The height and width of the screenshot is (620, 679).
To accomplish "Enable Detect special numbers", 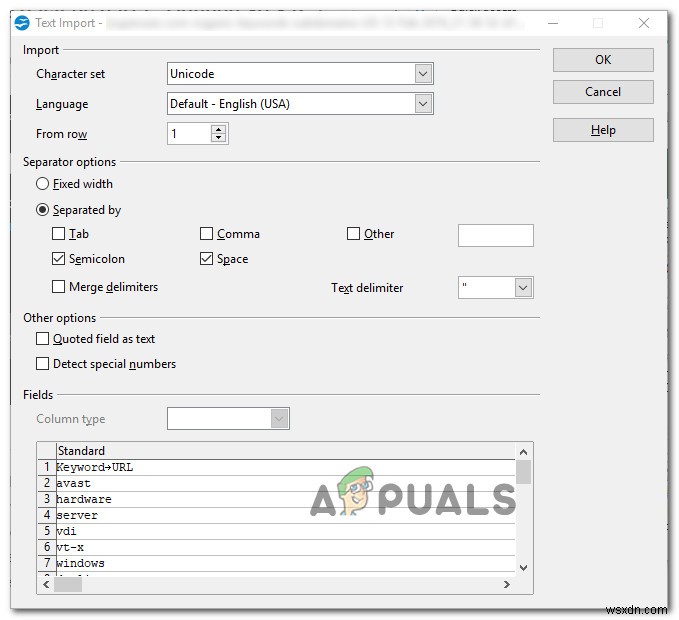I will point(42,364).
